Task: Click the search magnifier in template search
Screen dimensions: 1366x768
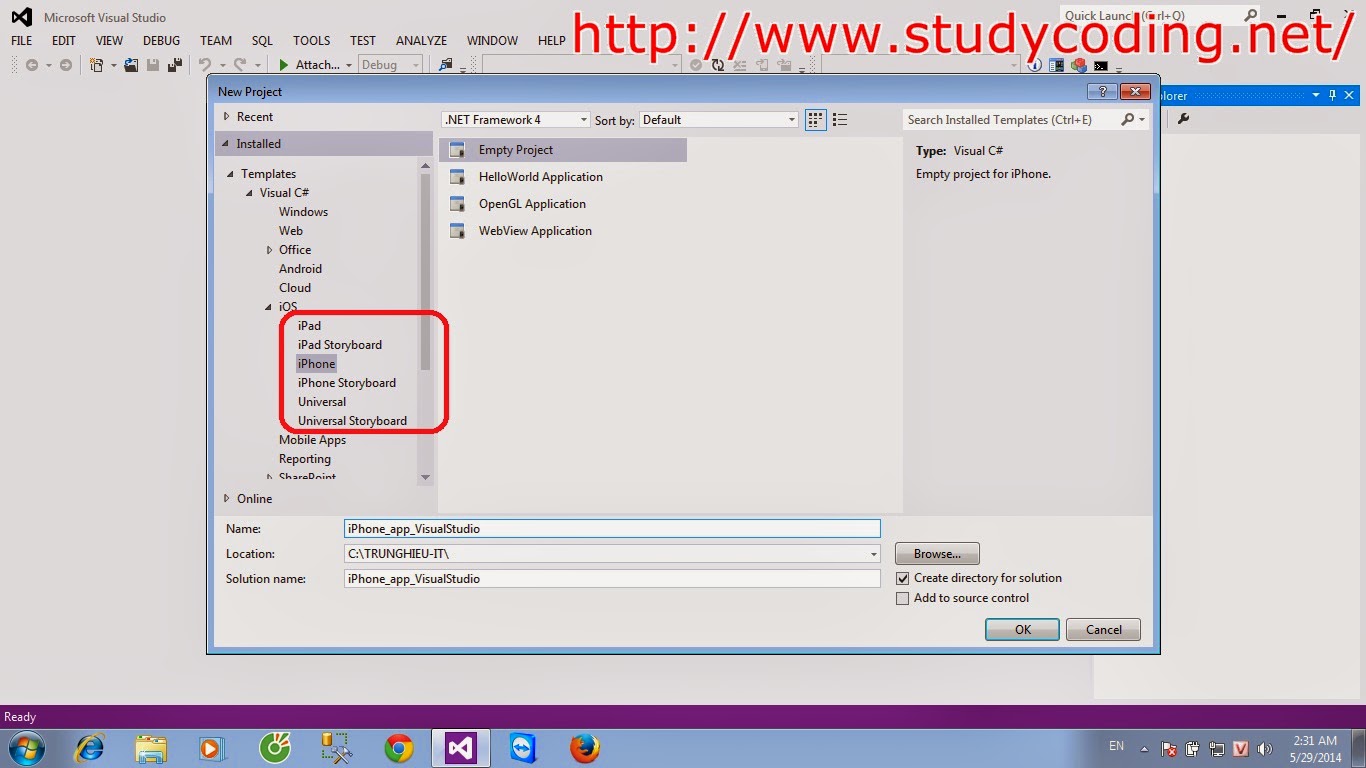Action: point(1128,119)
